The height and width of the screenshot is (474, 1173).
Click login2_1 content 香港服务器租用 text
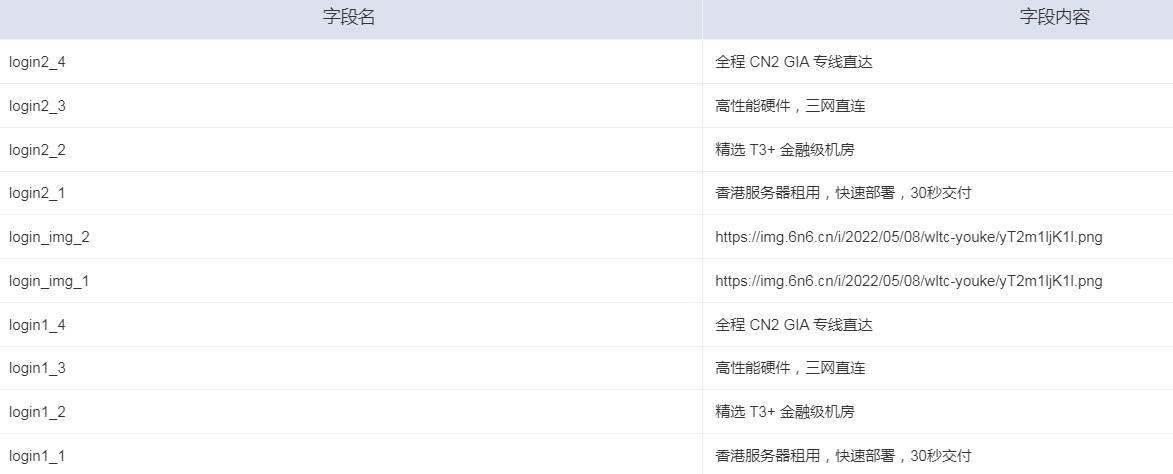[x=768, y=193]
